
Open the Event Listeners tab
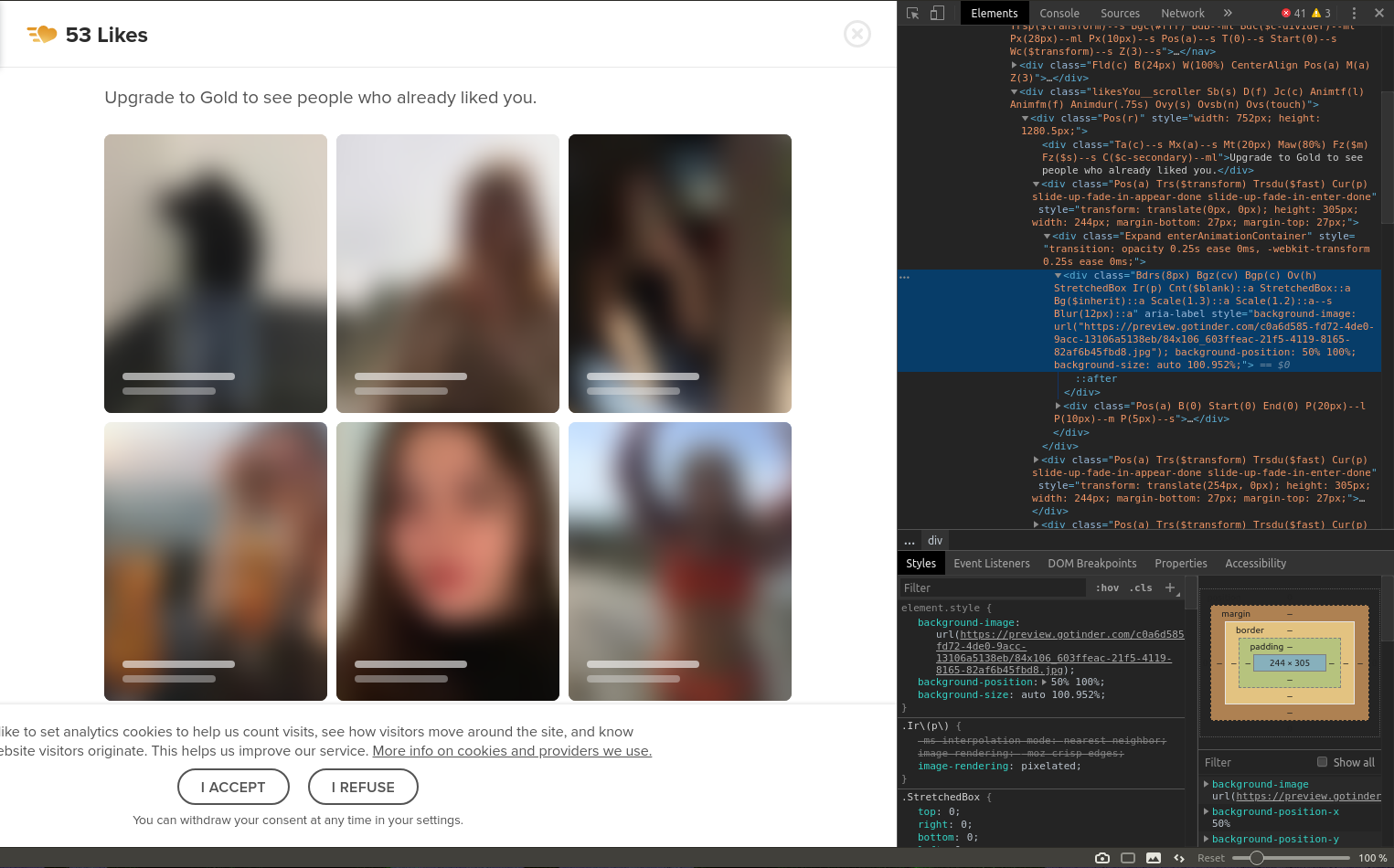coord(991,564)
